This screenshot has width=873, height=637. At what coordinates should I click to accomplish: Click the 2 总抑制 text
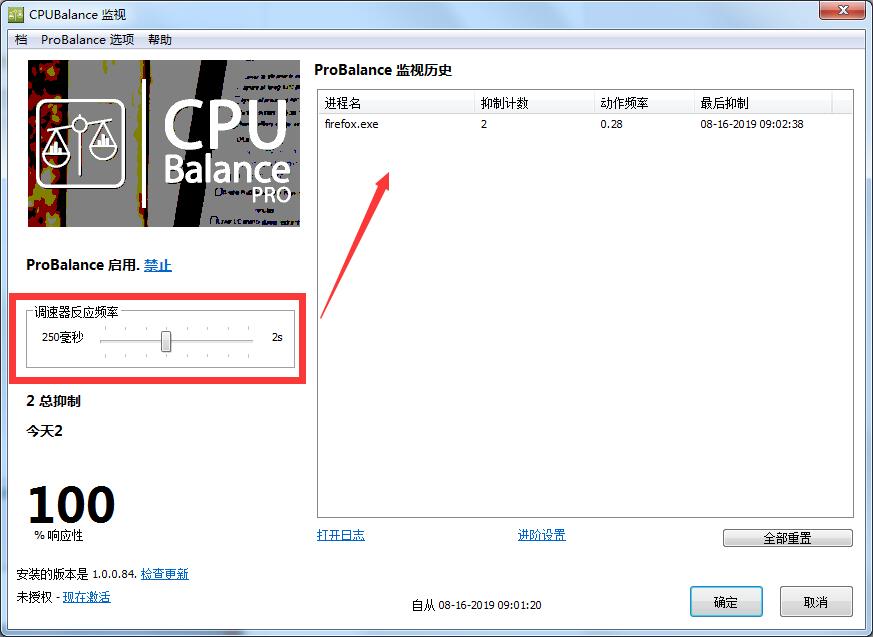click(53, 401)
